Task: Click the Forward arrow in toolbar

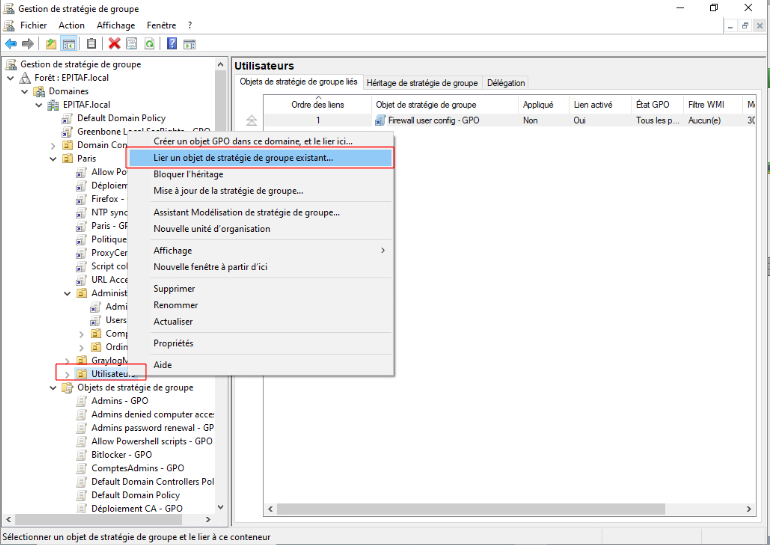Action: pyautogui.click(x=28, y=44)
